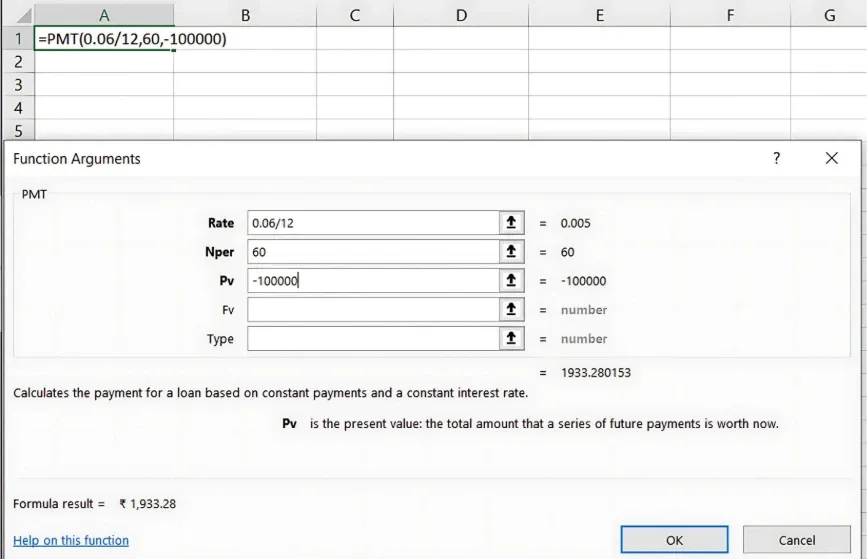Focus the Pv input field

pos(372,281)
